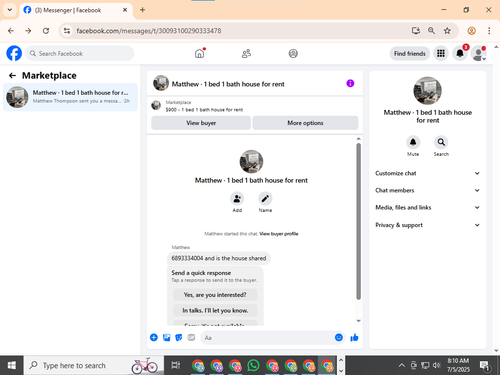The image size is (500, 375).
Task: Expand Media, files and links section
Action: [x=427, y=207]
